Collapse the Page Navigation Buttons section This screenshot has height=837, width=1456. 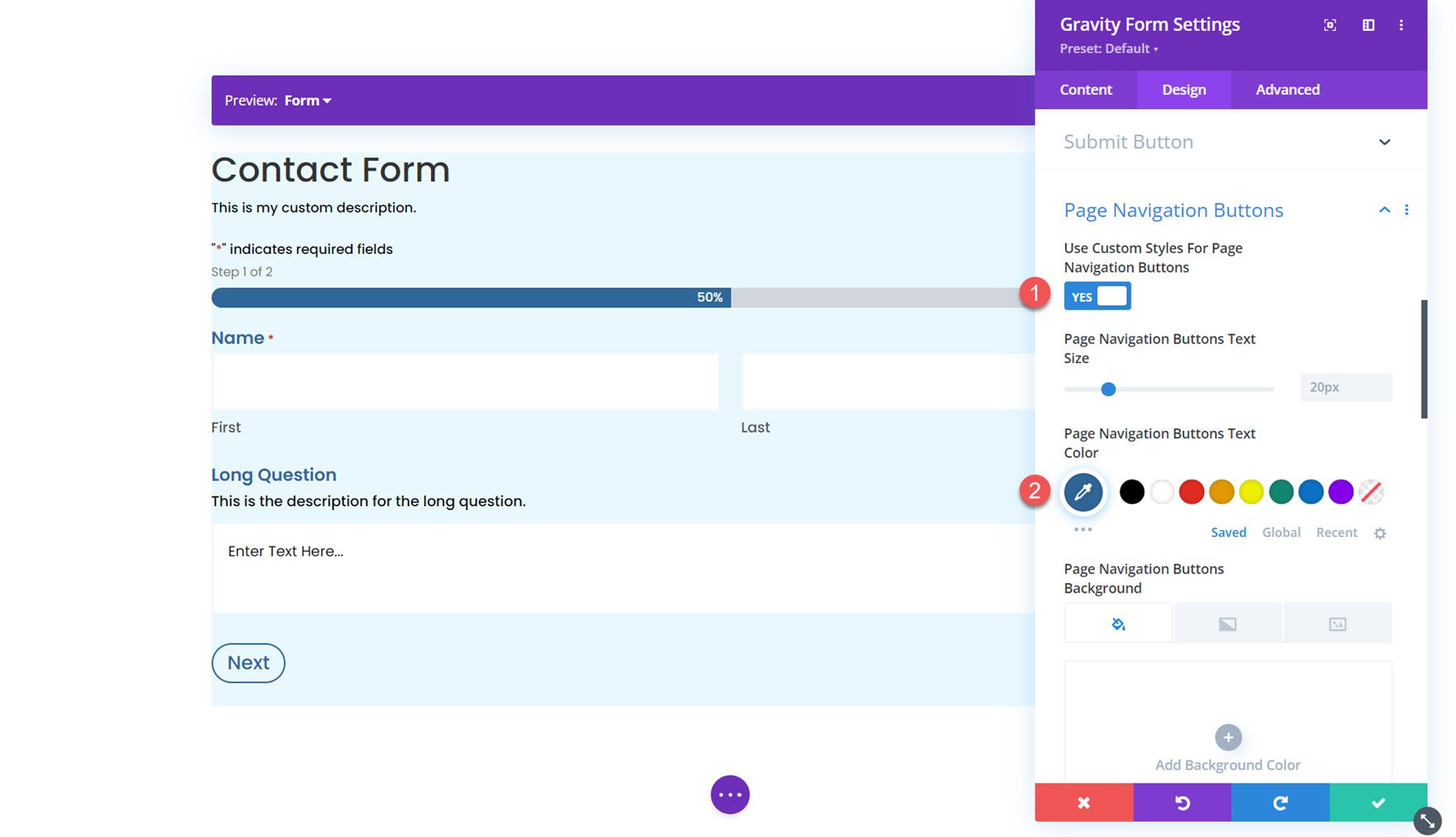point(1385,209)
